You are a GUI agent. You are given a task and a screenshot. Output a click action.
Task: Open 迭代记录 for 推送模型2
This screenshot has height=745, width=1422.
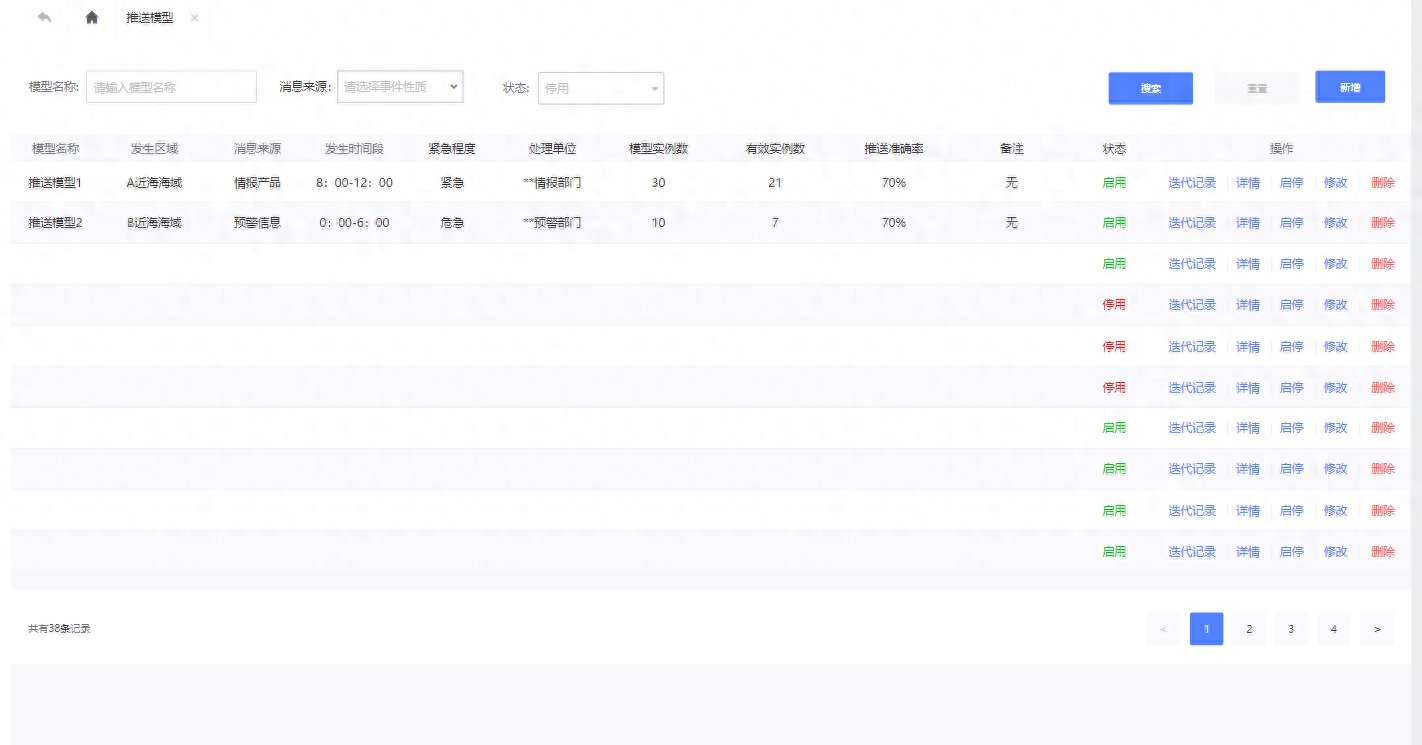click(1192, 223)
